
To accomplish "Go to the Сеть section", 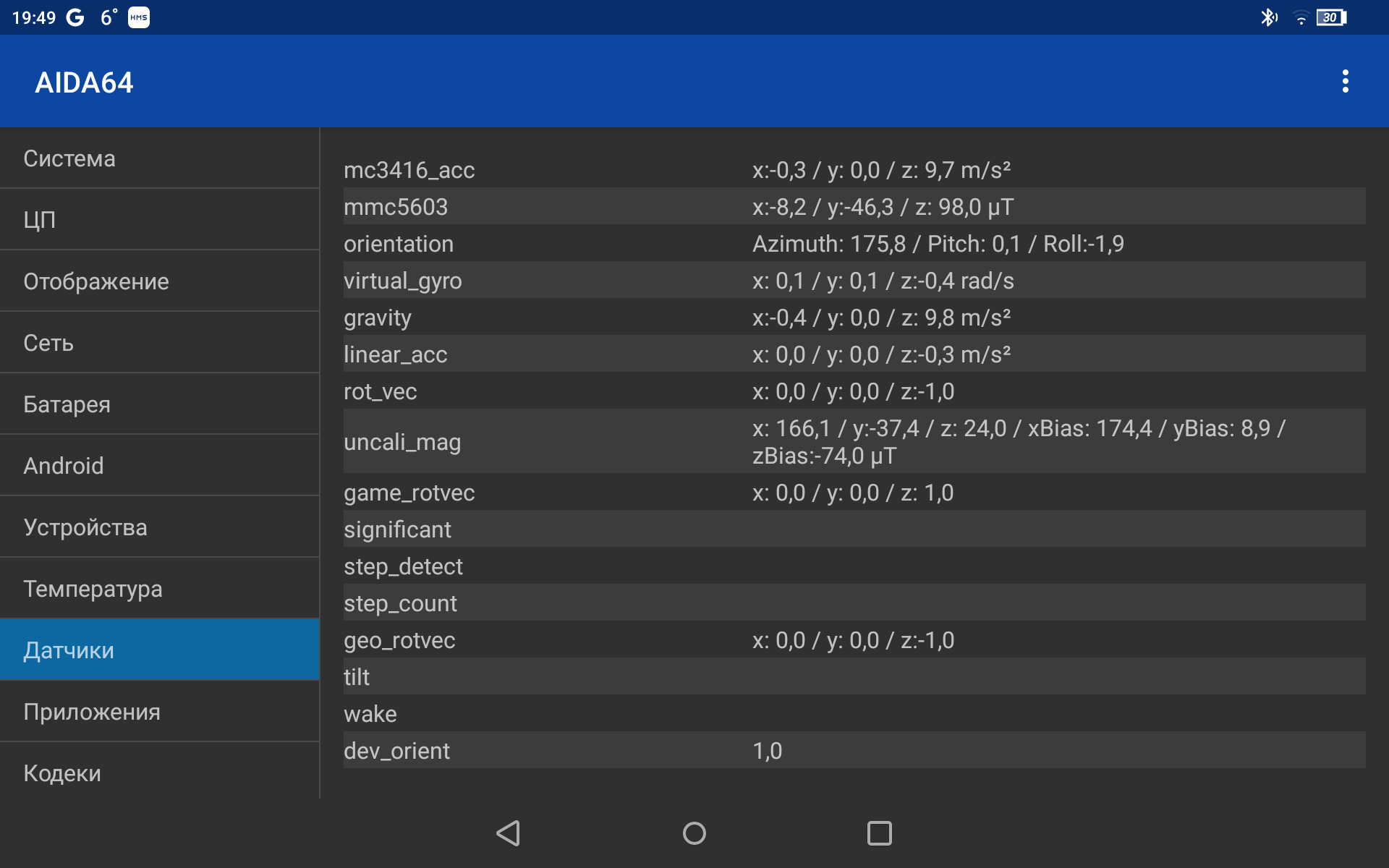I will click(x=159, y=343).
